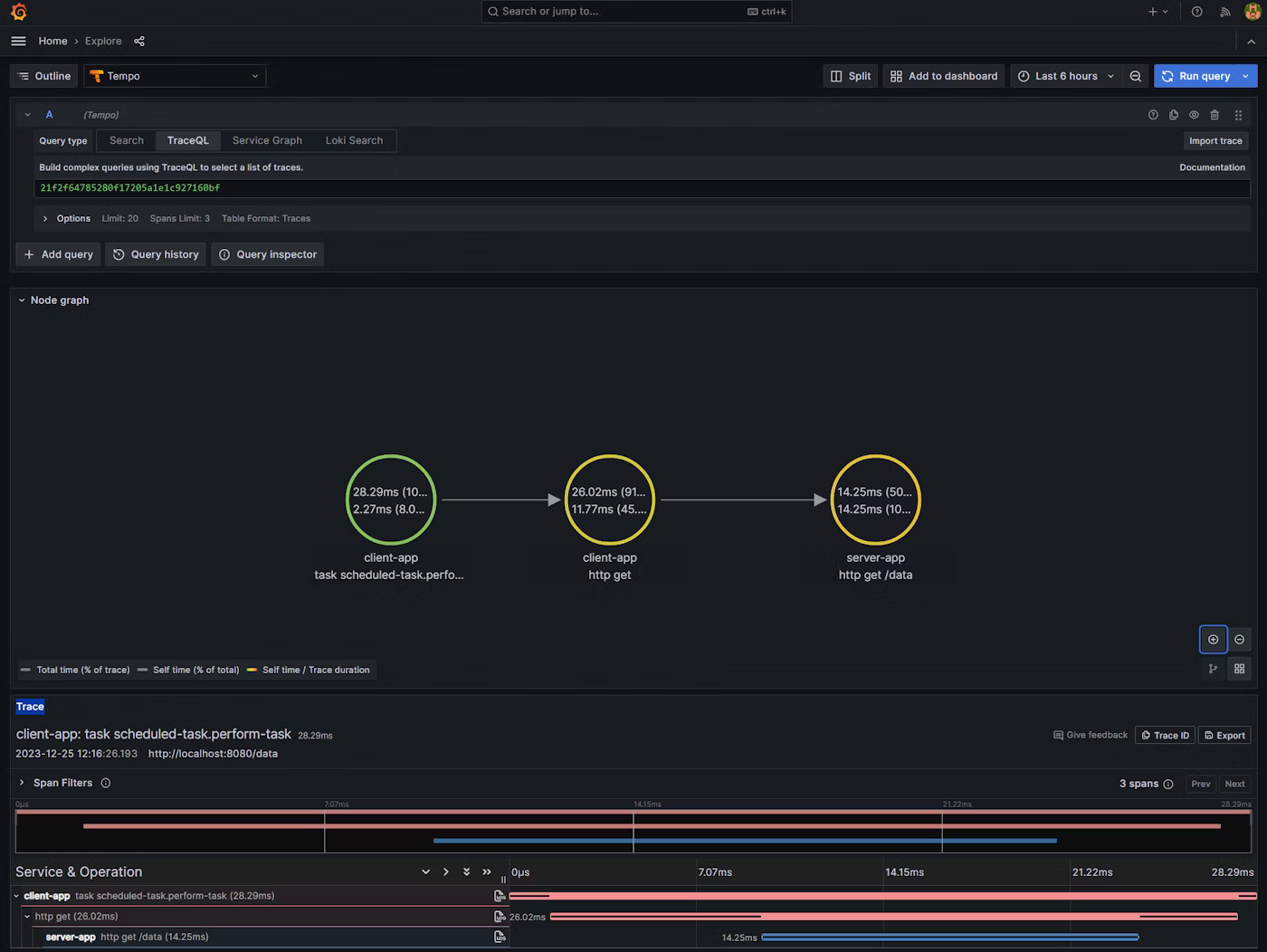This screenshot has width=1267, height=952.
Task: Toggle the Split view button
Action: [x=851, y=76]
